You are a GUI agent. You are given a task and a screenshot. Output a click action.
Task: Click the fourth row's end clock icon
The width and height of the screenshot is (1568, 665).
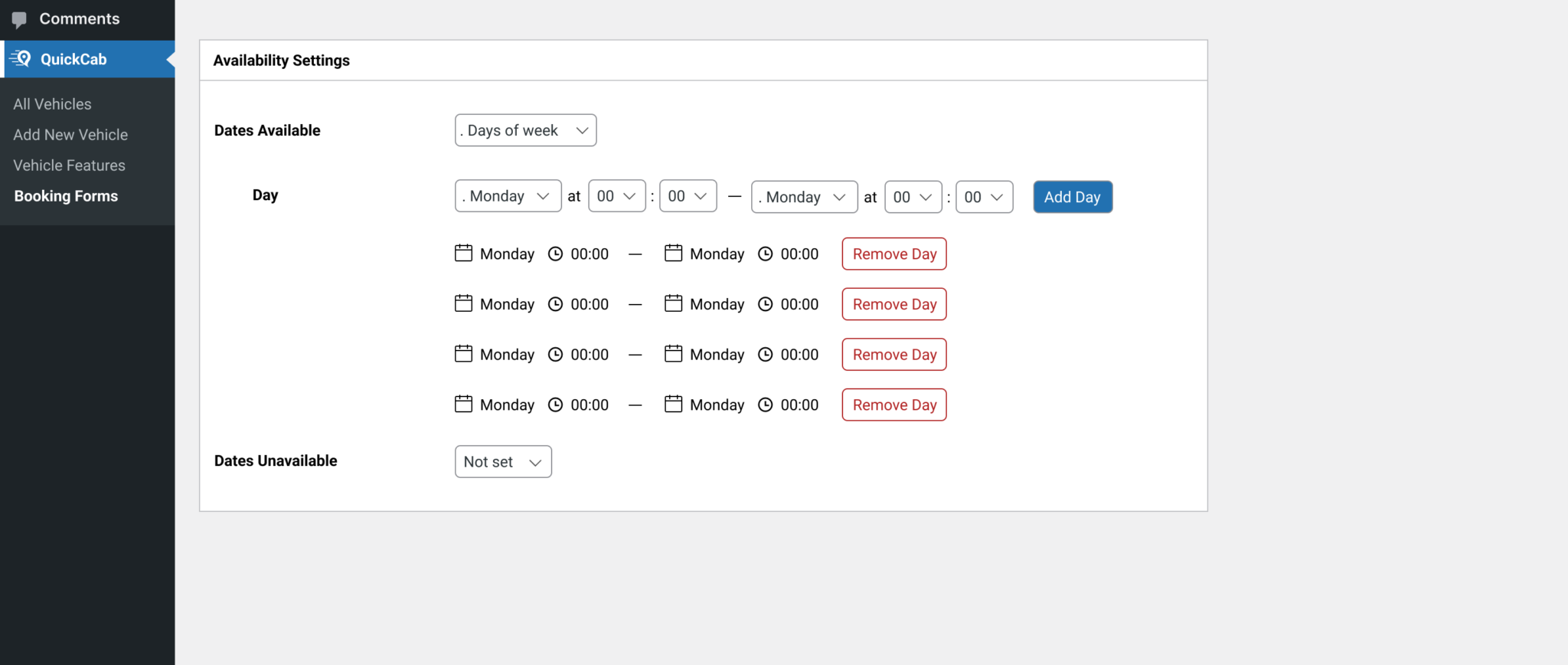click(x=765, y=405)
